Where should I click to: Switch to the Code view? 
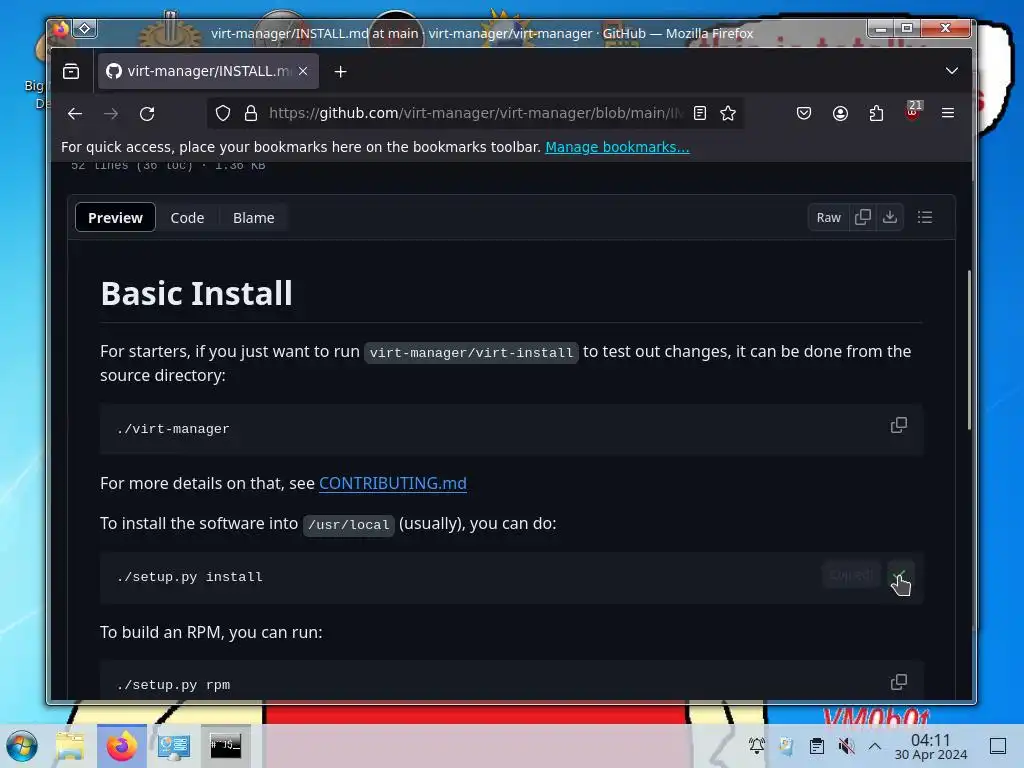[x=187, y=217]
